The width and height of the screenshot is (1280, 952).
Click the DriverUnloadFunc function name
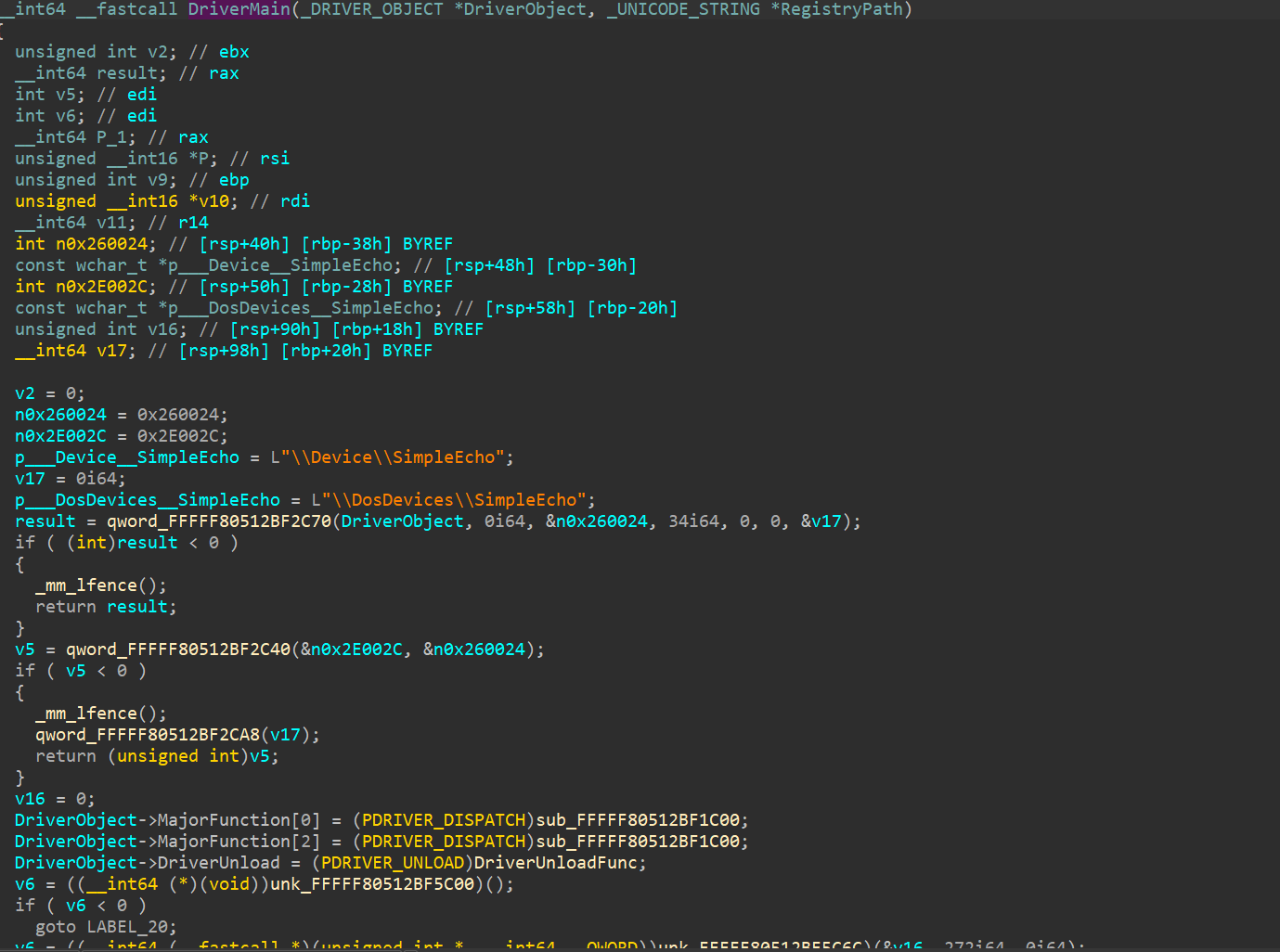[556, 863]
